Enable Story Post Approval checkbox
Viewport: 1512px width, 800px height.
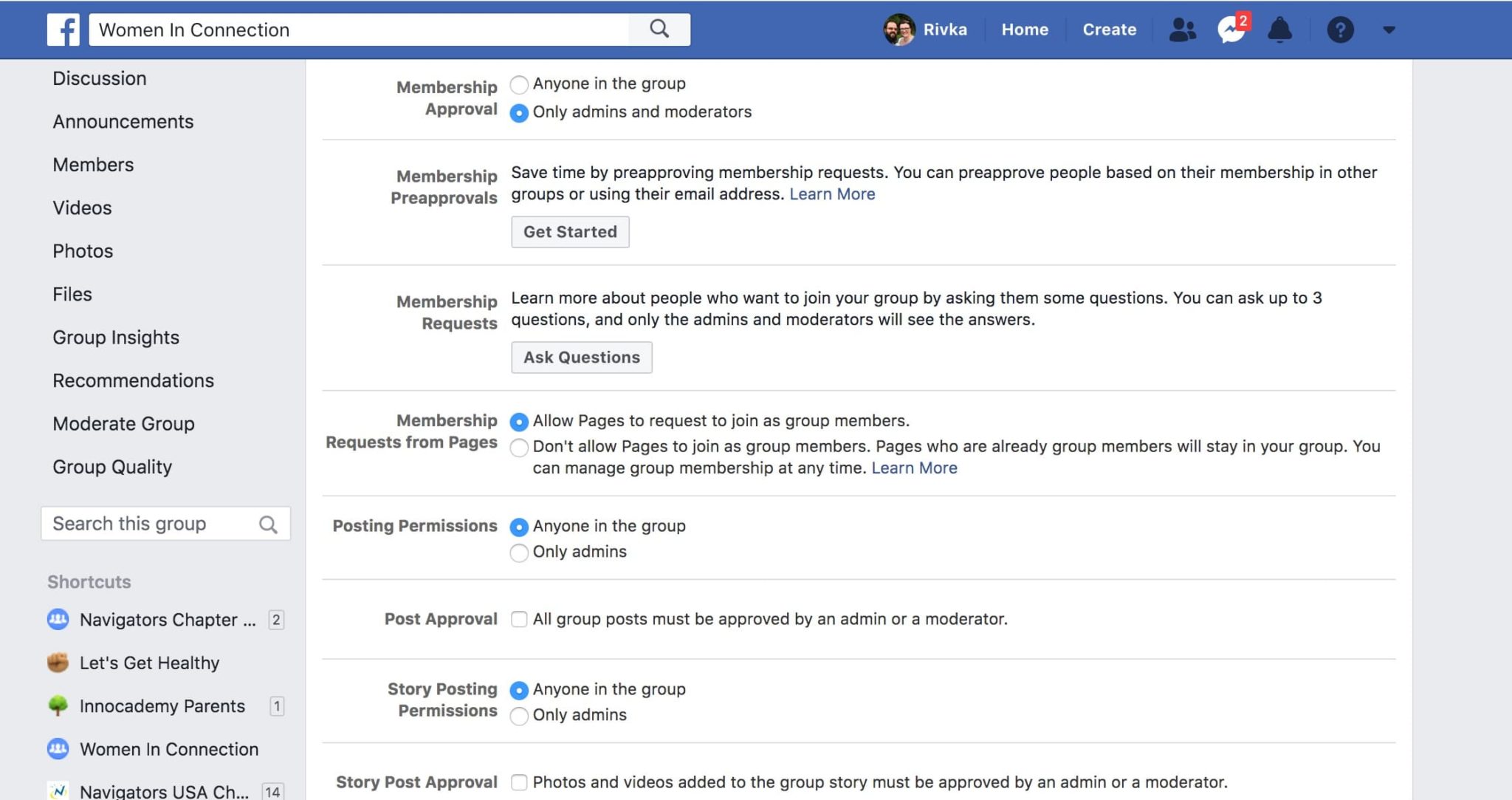click(519, 782)
